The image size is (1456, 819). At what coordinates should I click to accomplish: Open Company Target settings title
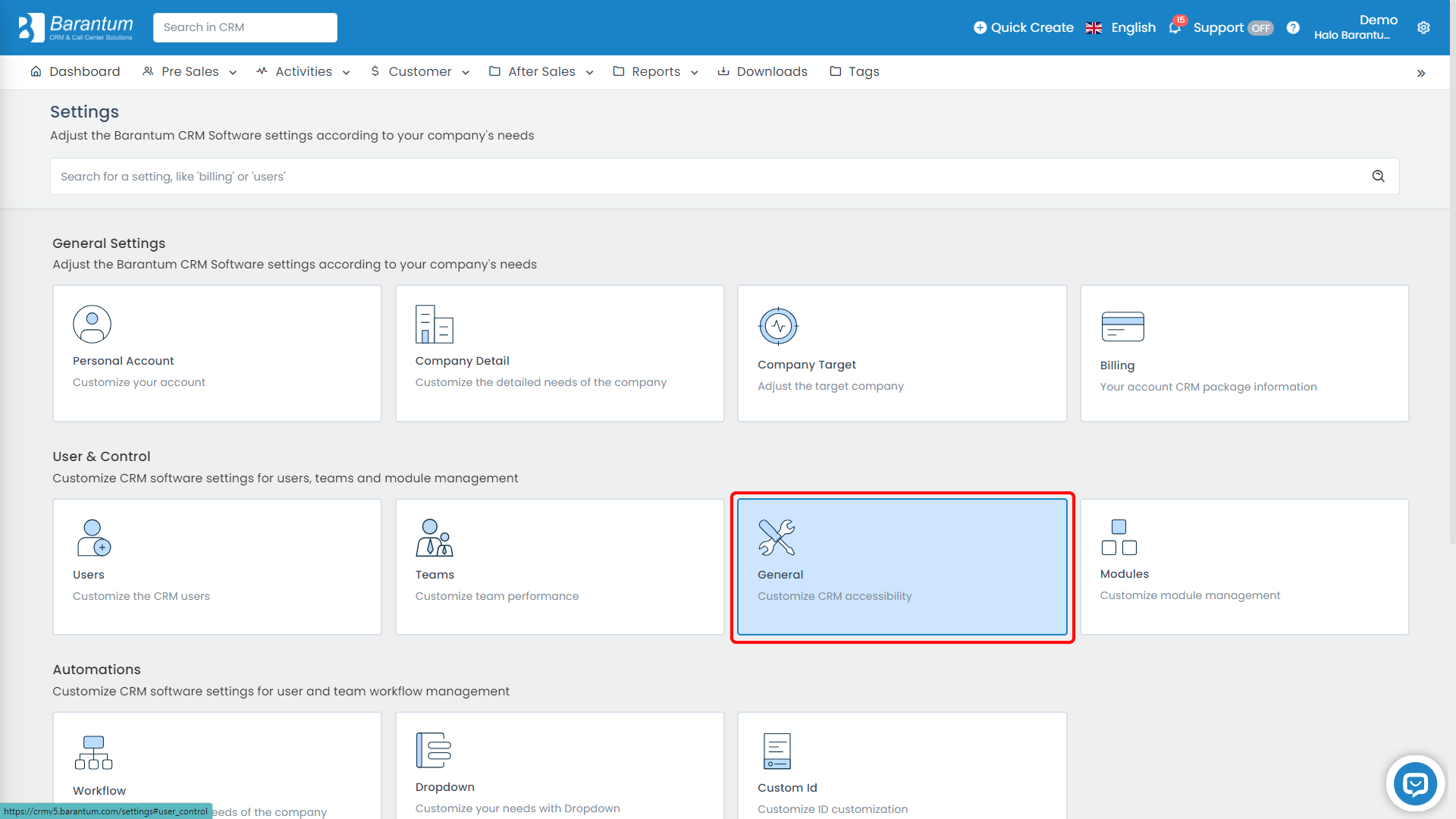coord(806,365)
